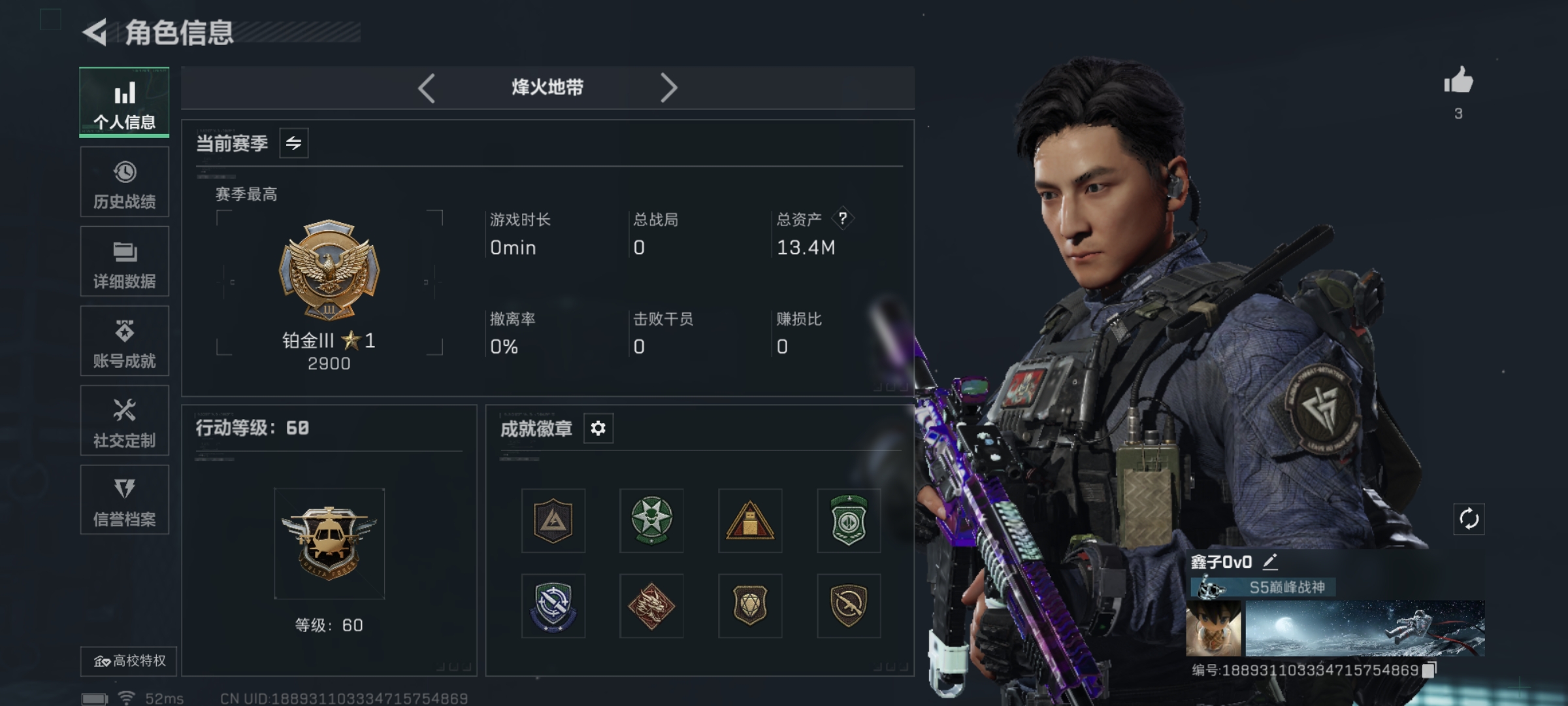Screen dimensions: 1568x706
Task: Click the helicopter level 60 emblem
Action: pyautogui.click(x=329, y=543)
